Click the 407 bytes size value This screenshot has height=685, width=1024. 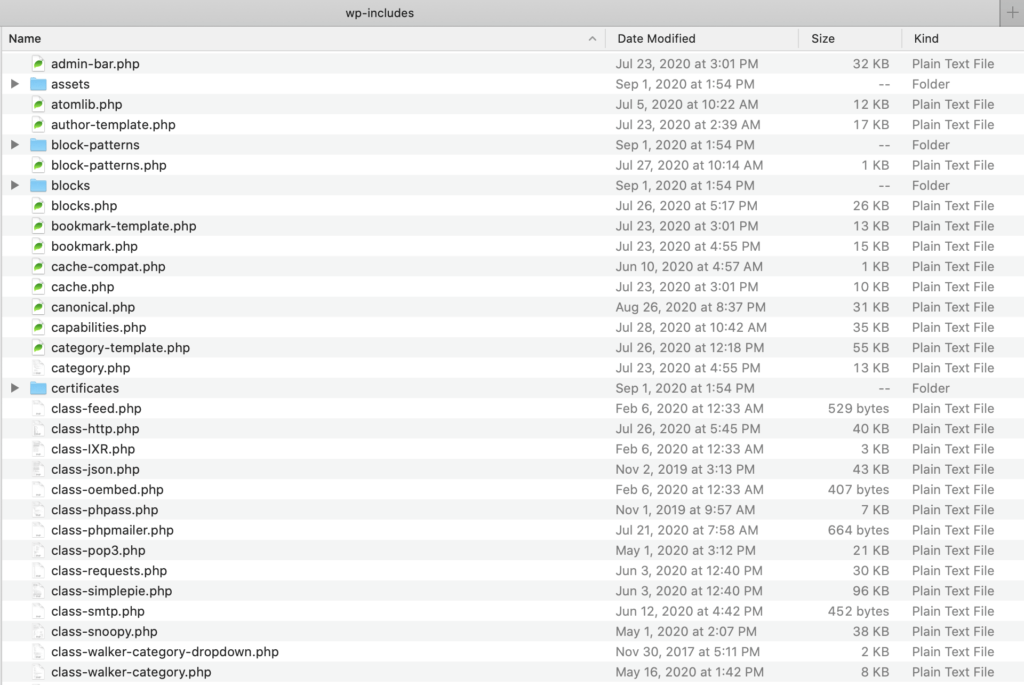click(858, 490)
